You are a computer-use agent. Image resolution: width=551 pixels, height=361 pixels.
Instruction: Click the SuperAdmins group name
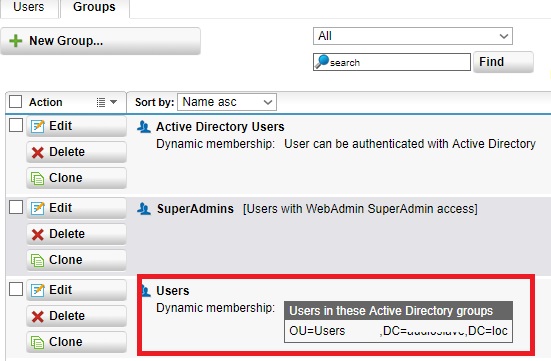[195, 209]
